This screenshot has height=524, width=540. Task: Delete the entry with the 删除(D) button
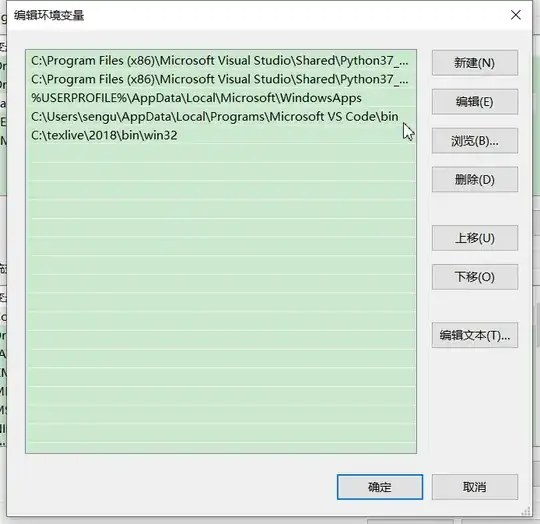pyautogui.click(x=475, y=179)
